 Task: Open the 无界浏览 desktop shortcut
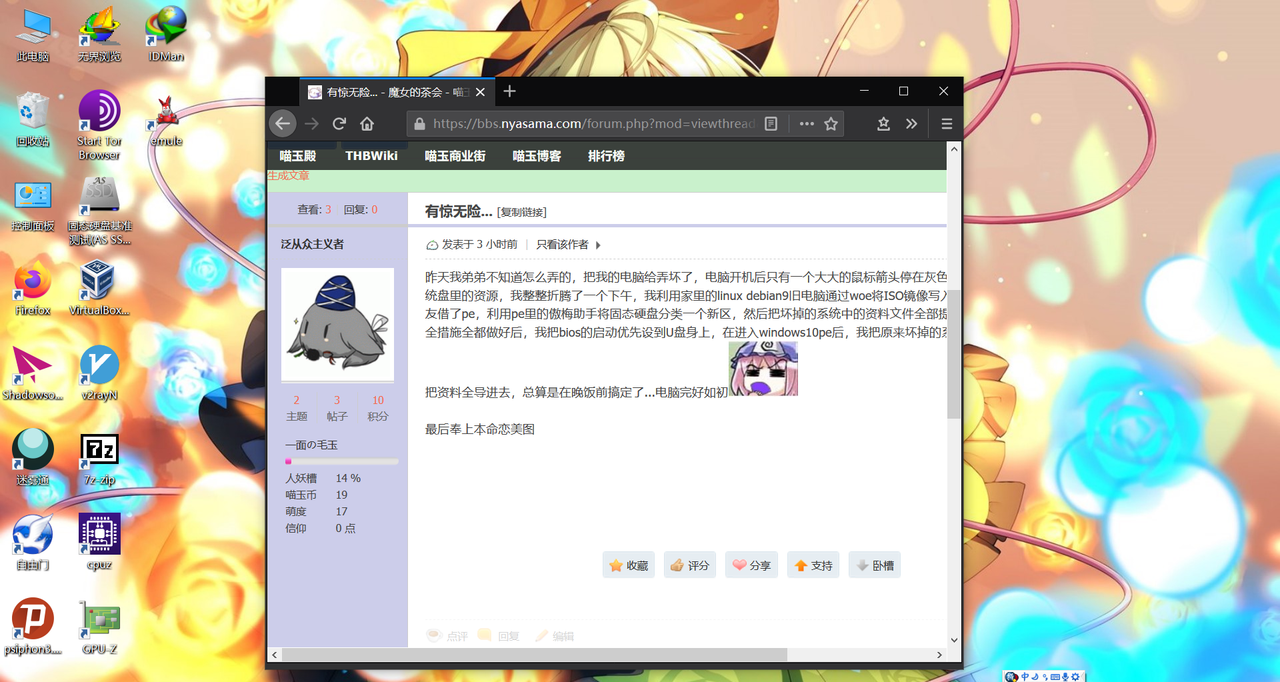tap(99, 35)
